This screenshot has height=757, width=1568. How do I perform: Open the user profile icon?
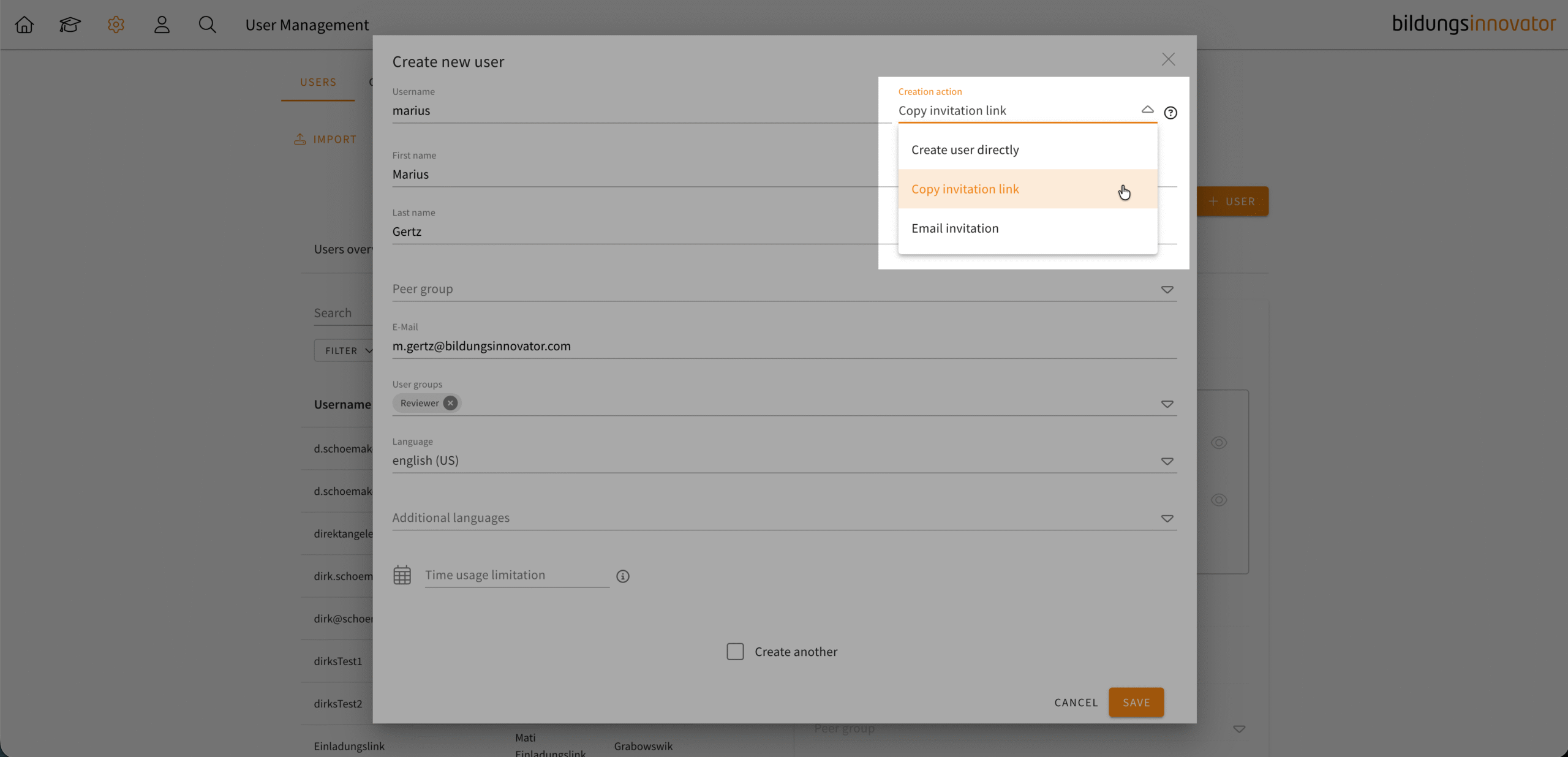(162, 25)
